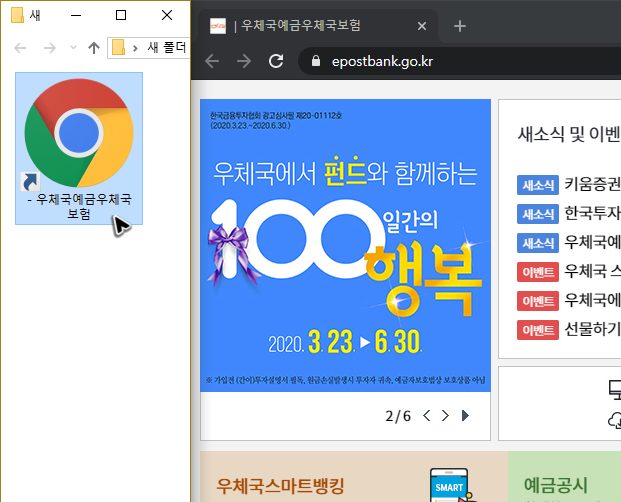Open 우체국스마트뱅킹 link

coord(280,486)
